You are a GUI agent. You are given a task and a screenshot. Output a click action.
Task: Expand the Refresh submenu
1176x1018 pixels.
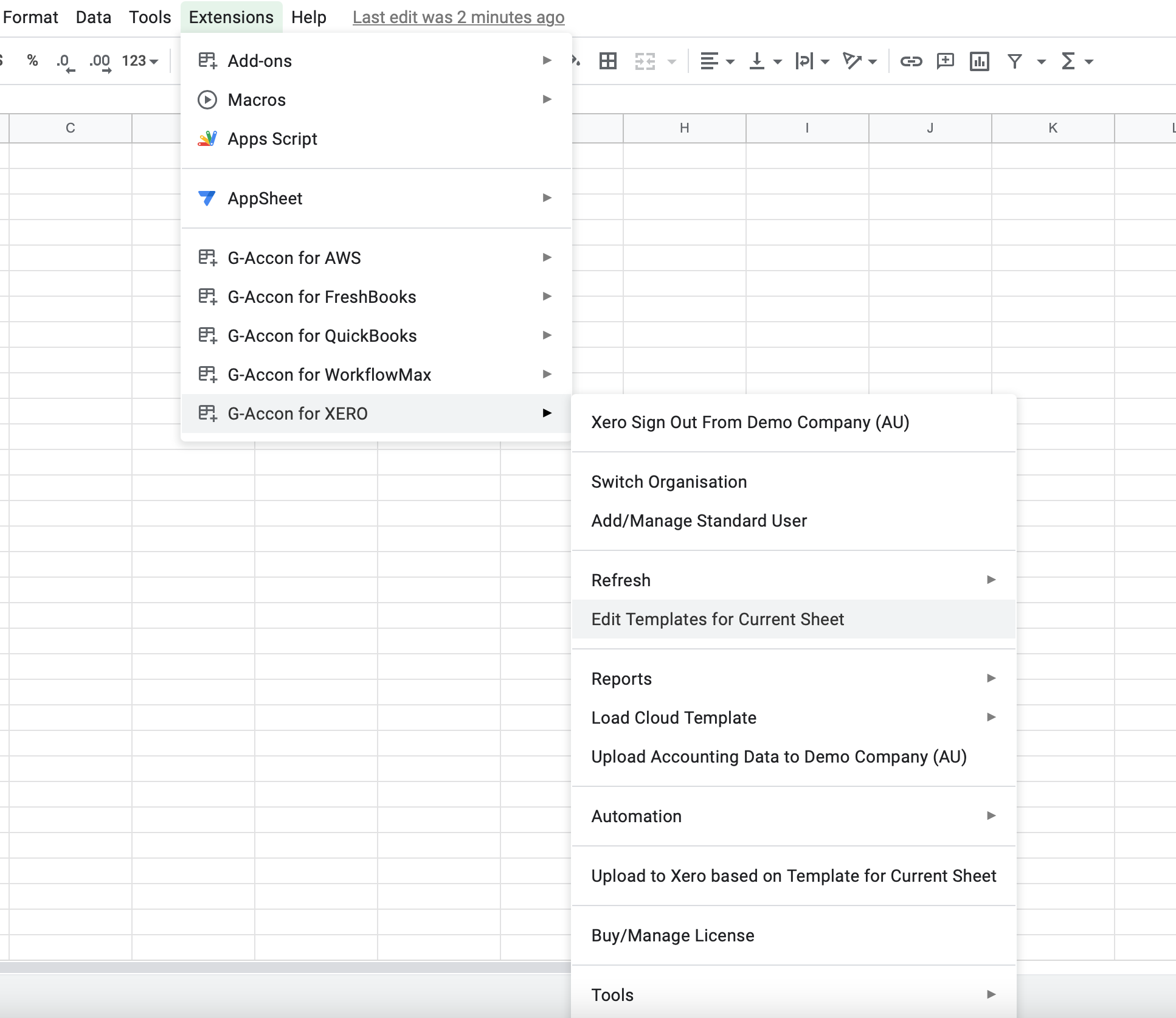pos(794,580)
